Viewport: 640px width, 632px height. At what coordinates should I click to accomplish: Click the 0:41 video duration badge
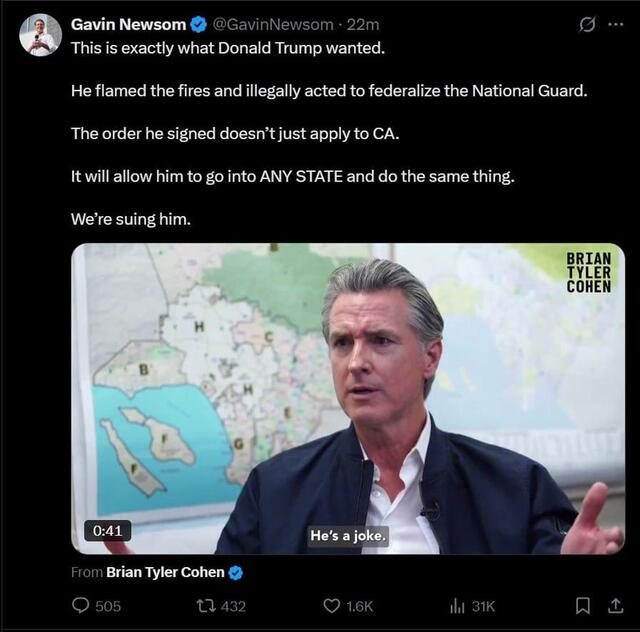tap(108, 531)
